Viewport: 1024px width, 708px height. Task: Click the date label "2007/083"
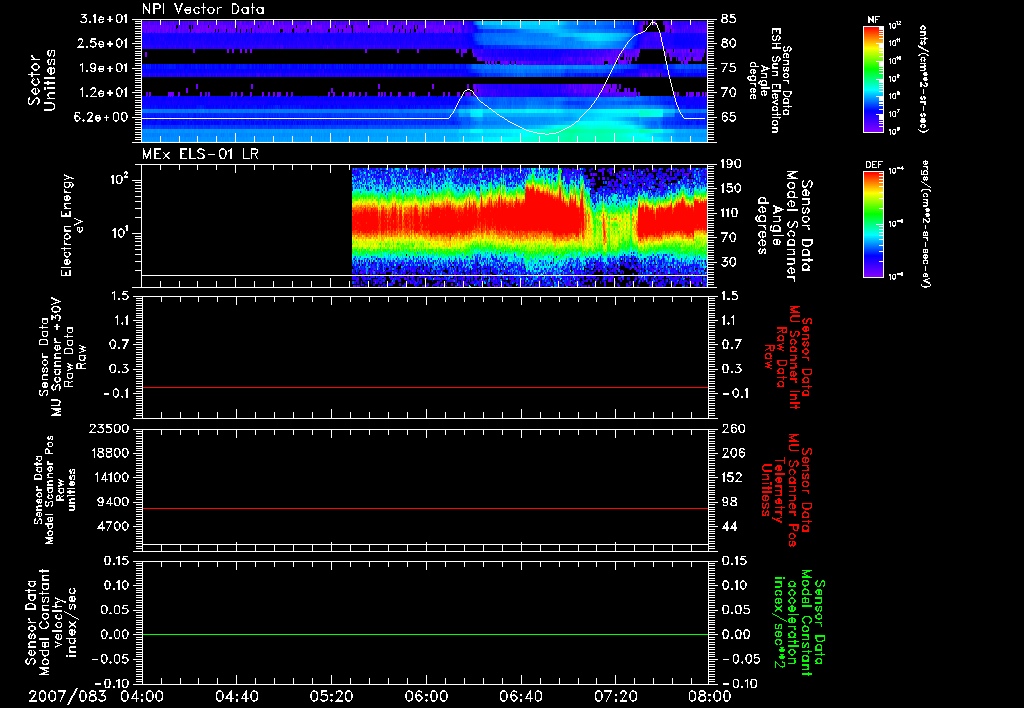click(x=67, y=696)
